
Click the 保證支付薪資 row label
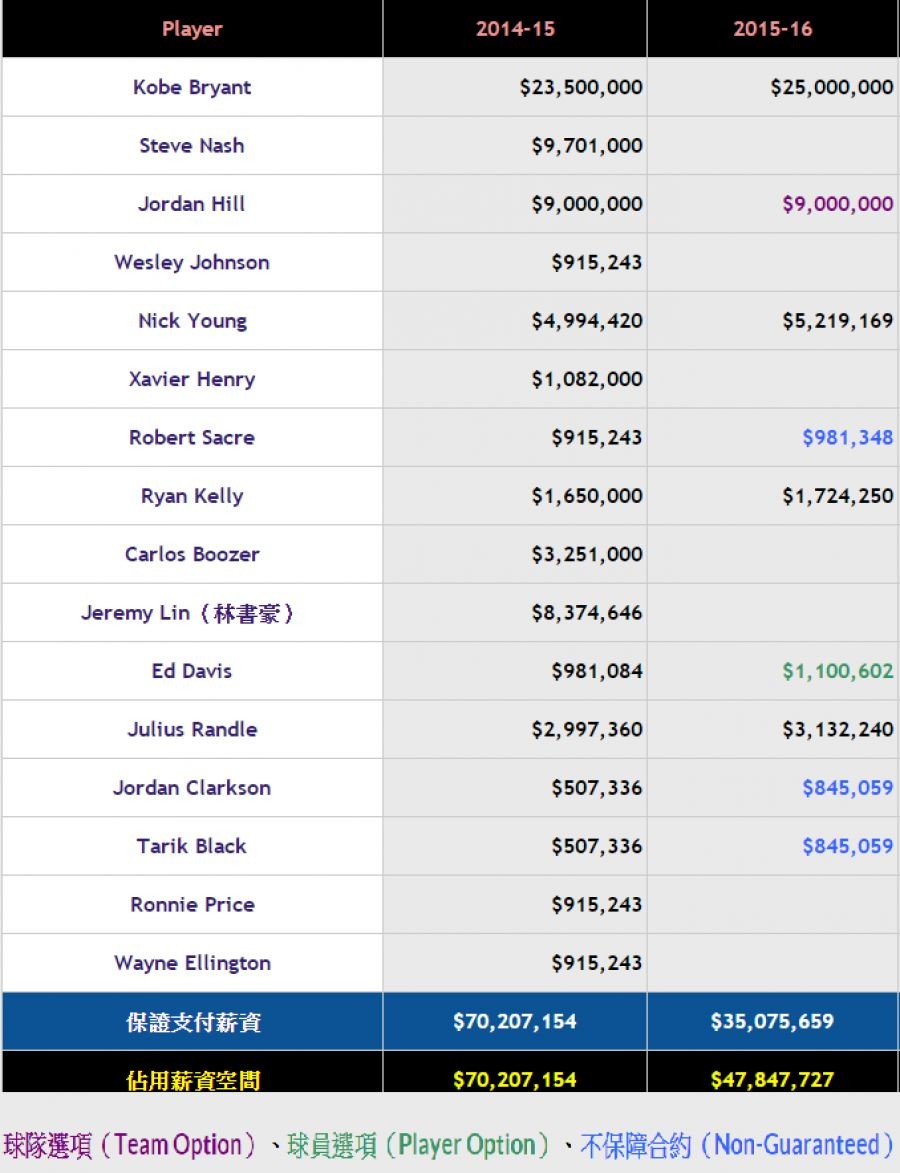[194, 1022]
